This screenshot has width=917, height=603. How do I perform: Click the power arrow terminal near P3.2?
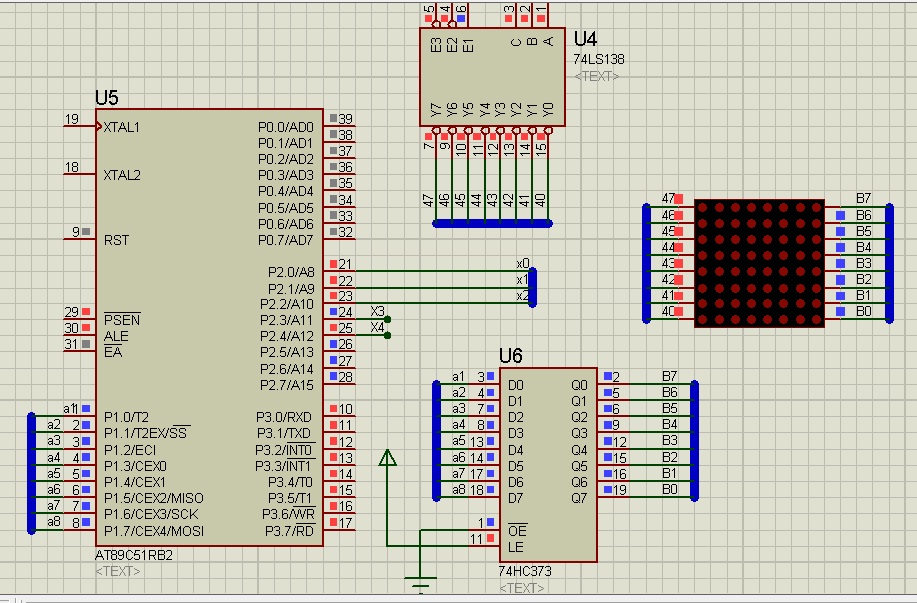coord(387,457)
